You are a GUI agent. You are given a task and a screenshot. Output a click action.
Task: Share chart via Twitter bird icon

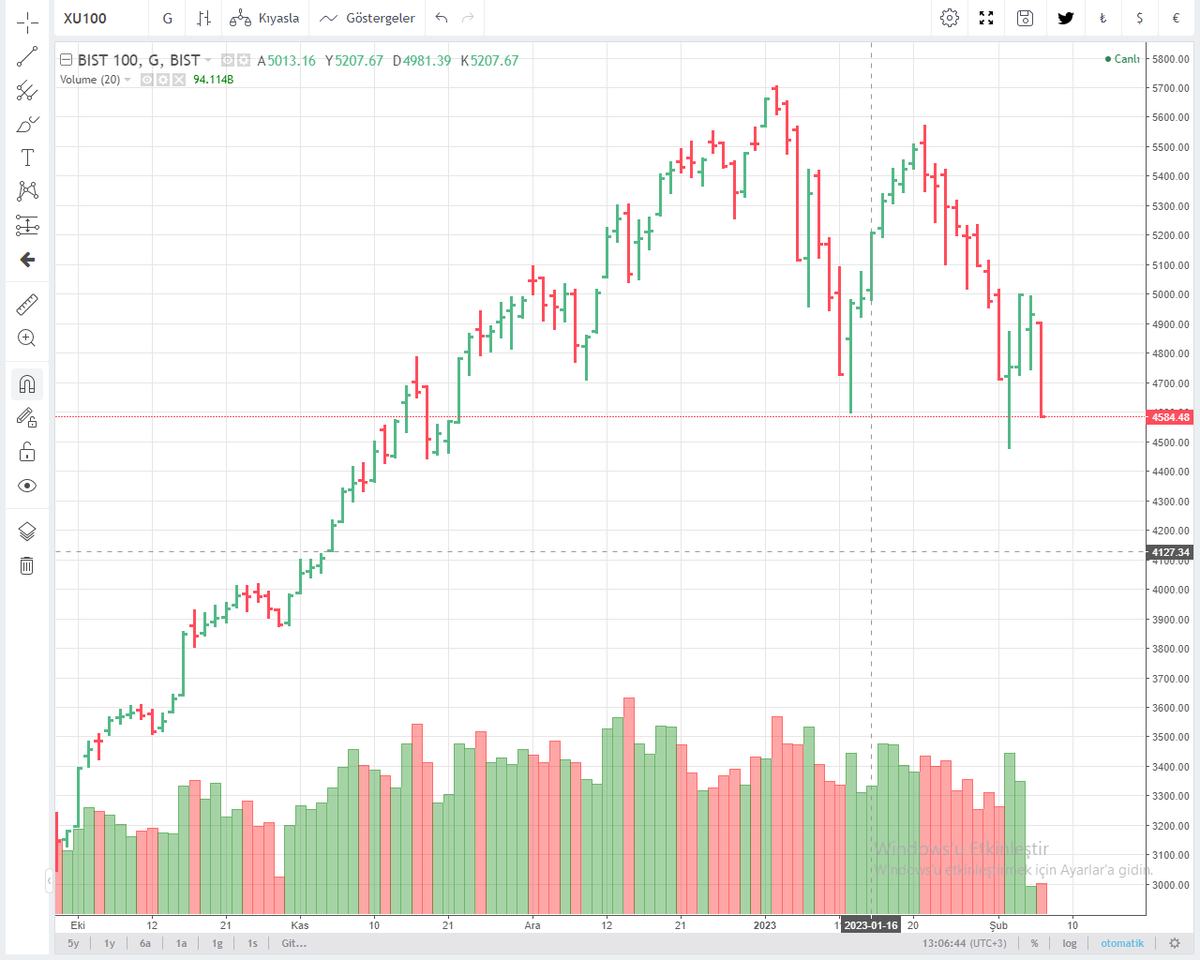click(x=1066, y=18)
